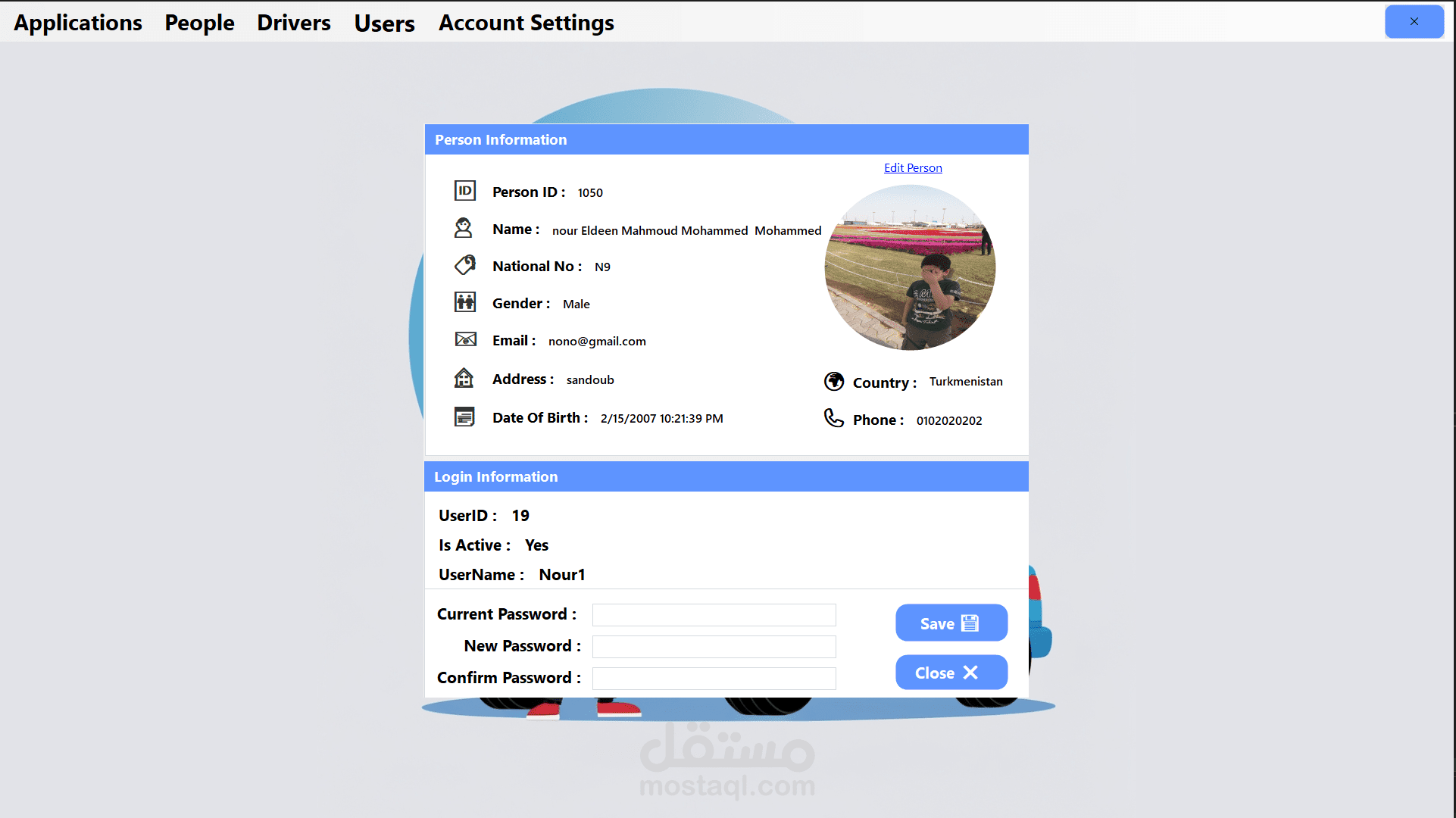Click the Country globe icon
This screenshot has height=818, width=1456.
(834, 382)
